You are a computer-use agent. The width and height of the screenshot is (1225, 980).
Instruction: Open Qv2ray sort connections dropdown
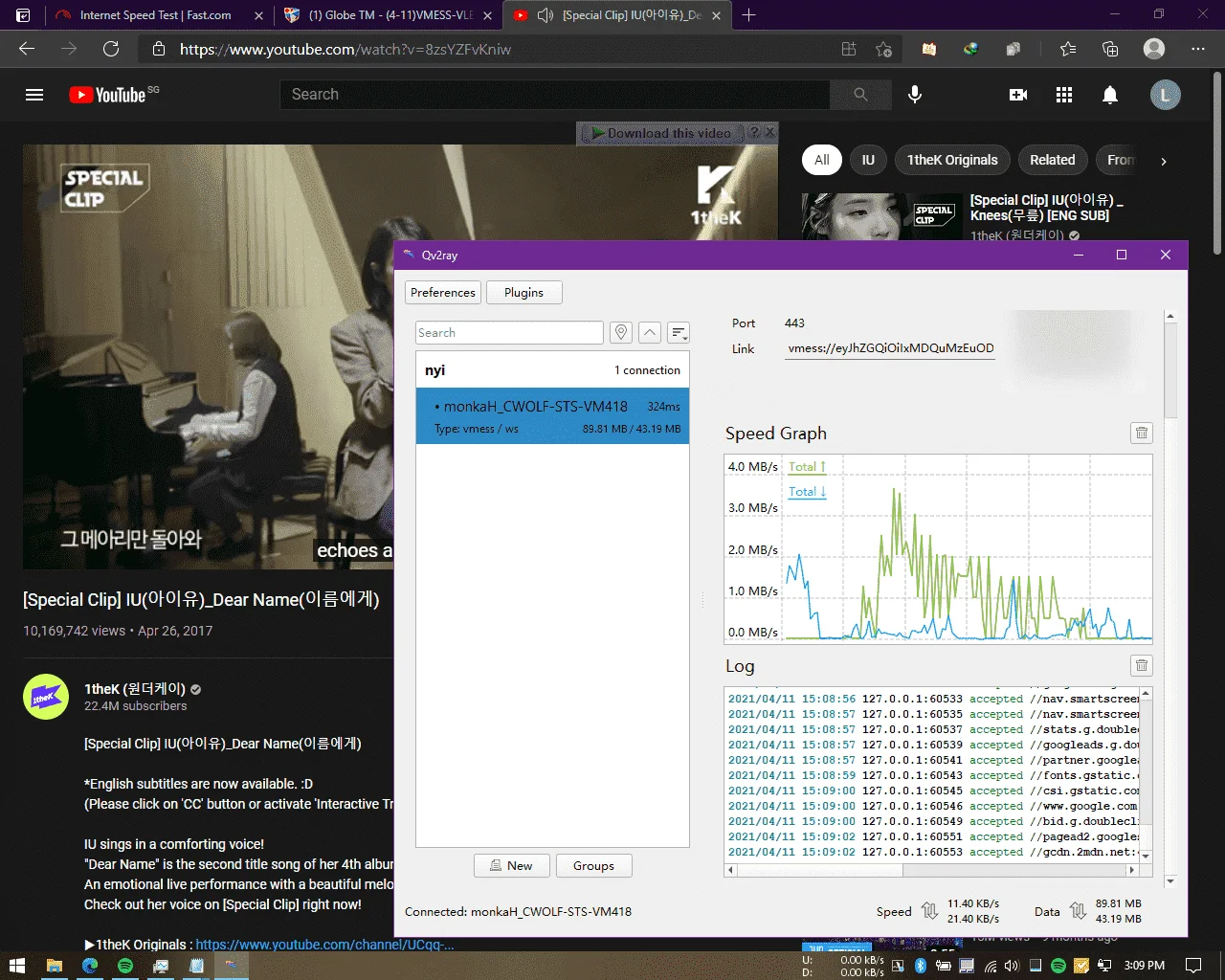click(x=679, y=332)
